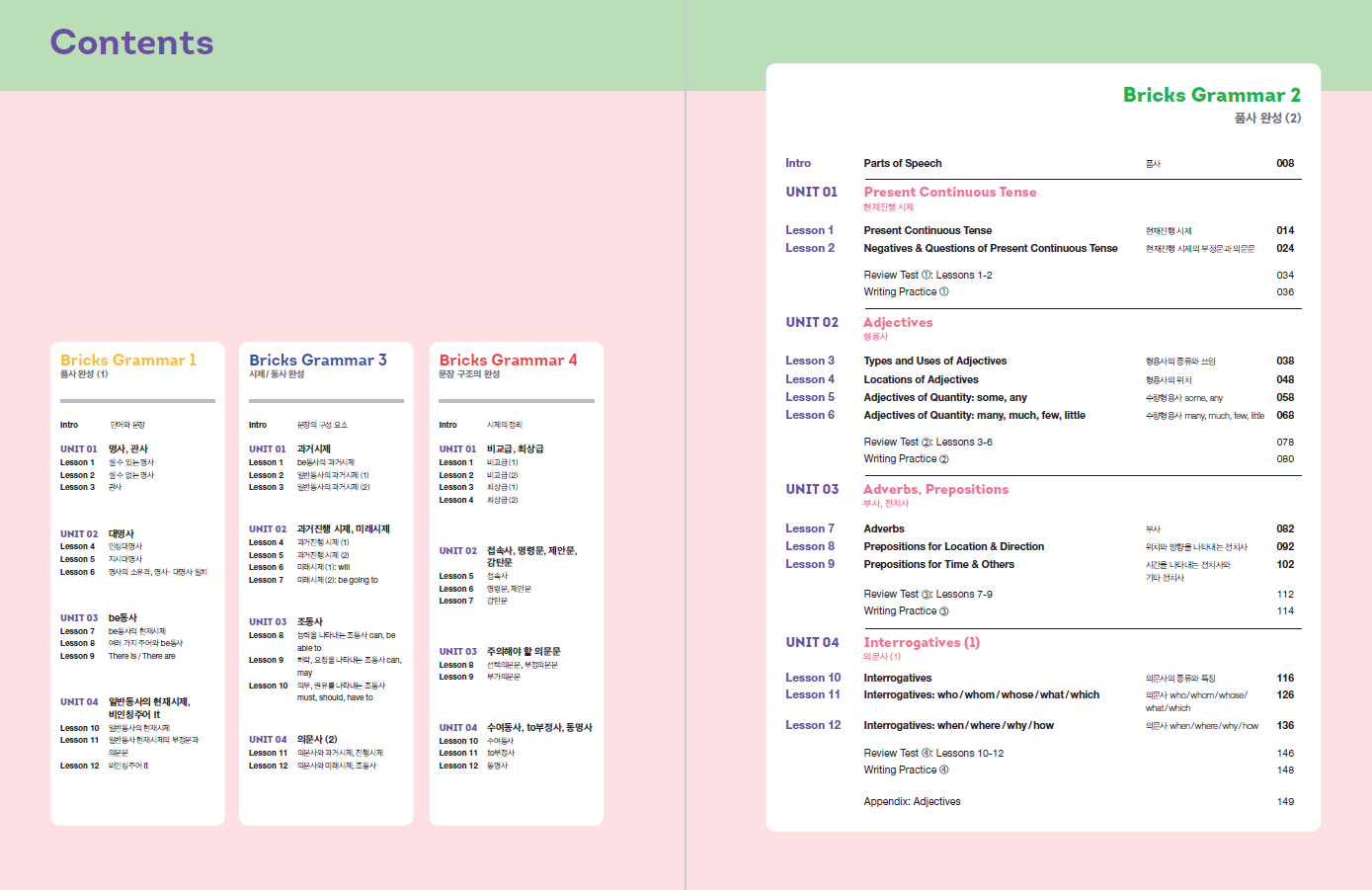1372x890 pixels.
Task: Select "Writing Practice ②" entry
Action: click(906, 458)
